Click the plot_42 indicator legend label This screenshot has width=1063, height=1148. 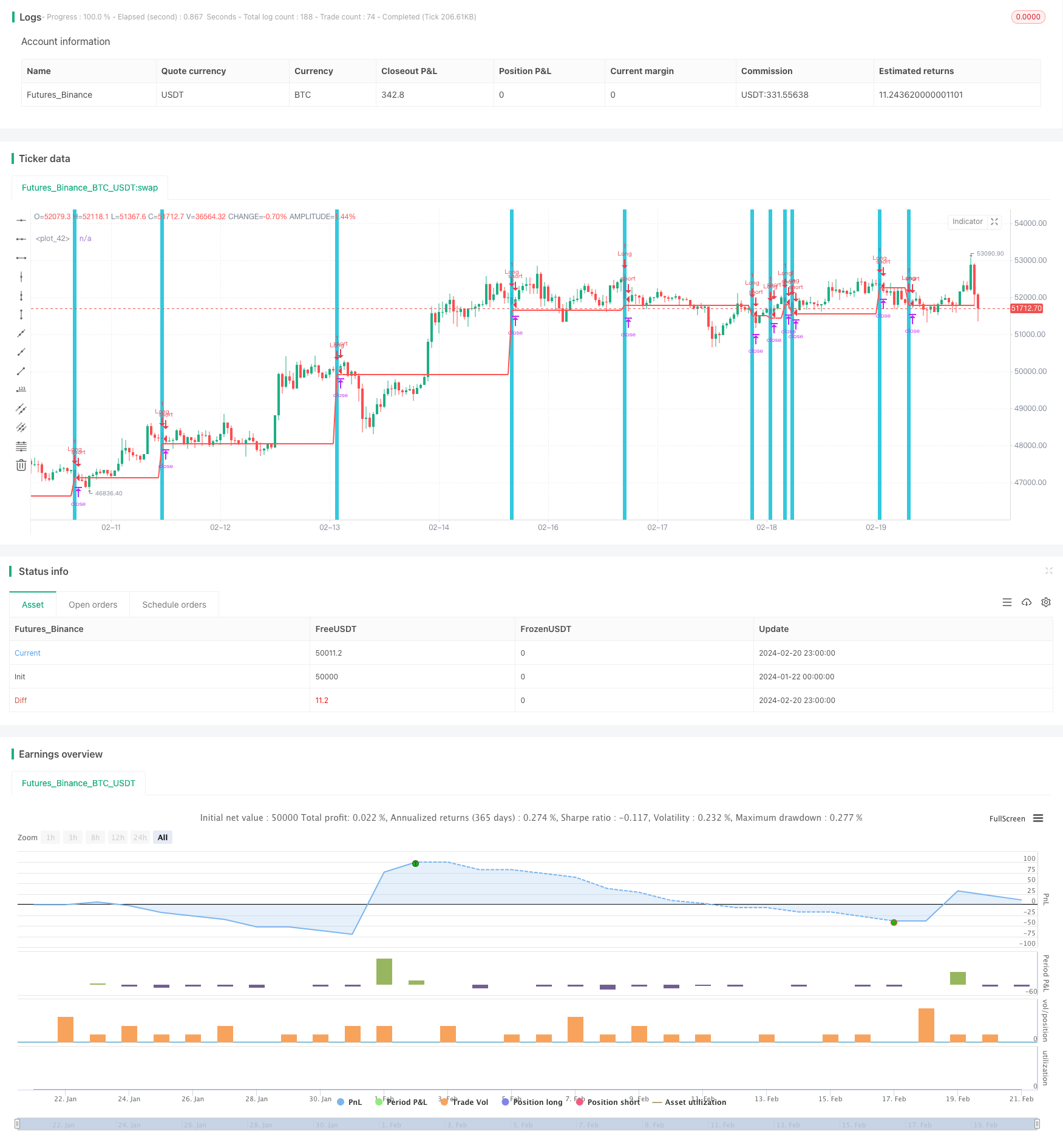point(53,239)
